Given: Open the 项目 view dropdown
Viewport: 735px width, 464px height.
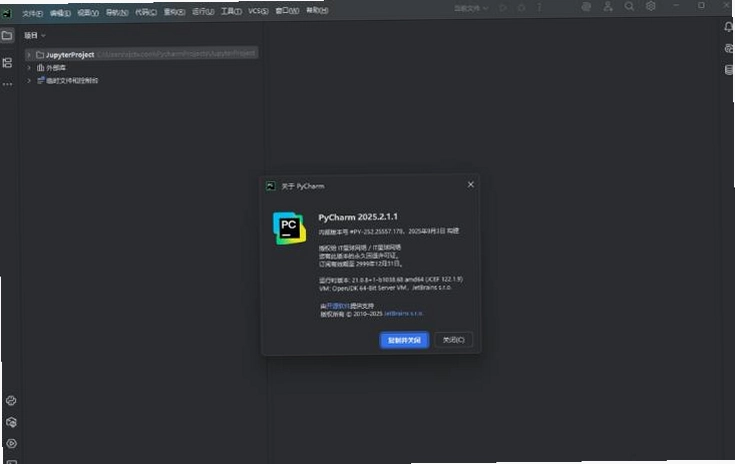Looking at the screenshot, I should [x=35, y=36].
